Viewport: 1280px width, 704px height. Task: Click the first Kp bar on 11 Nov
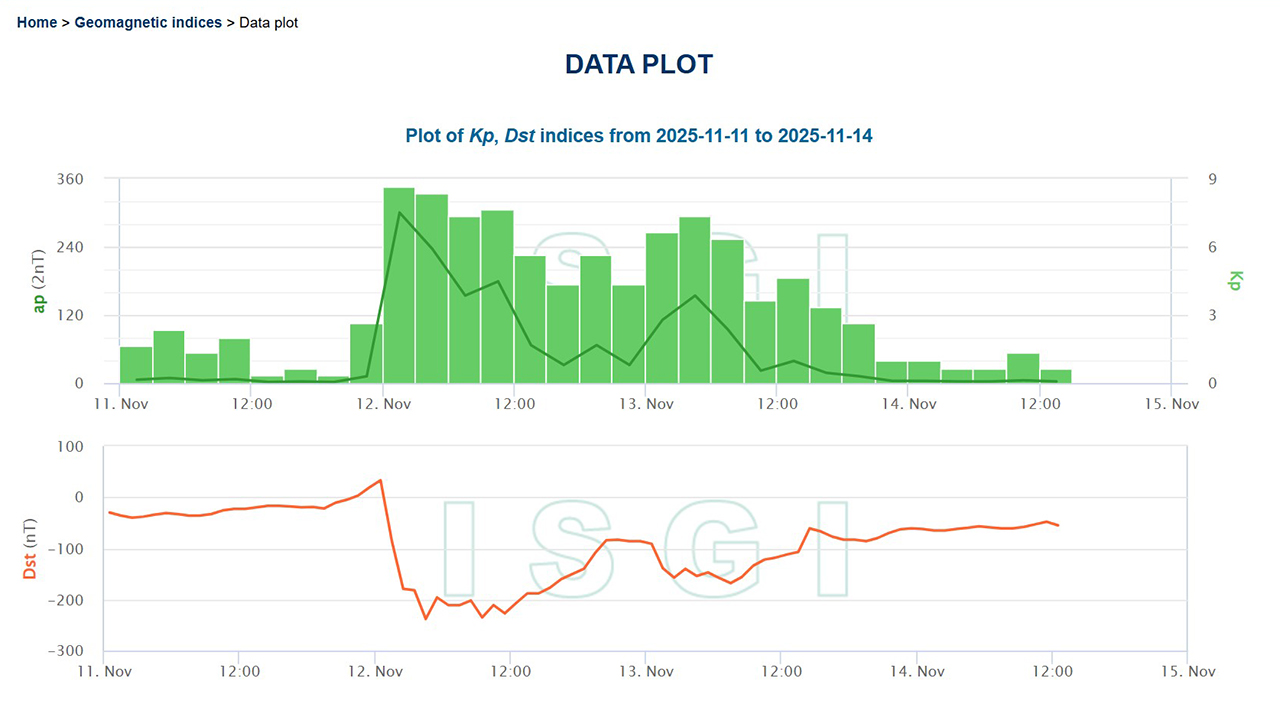click(136, 365)
